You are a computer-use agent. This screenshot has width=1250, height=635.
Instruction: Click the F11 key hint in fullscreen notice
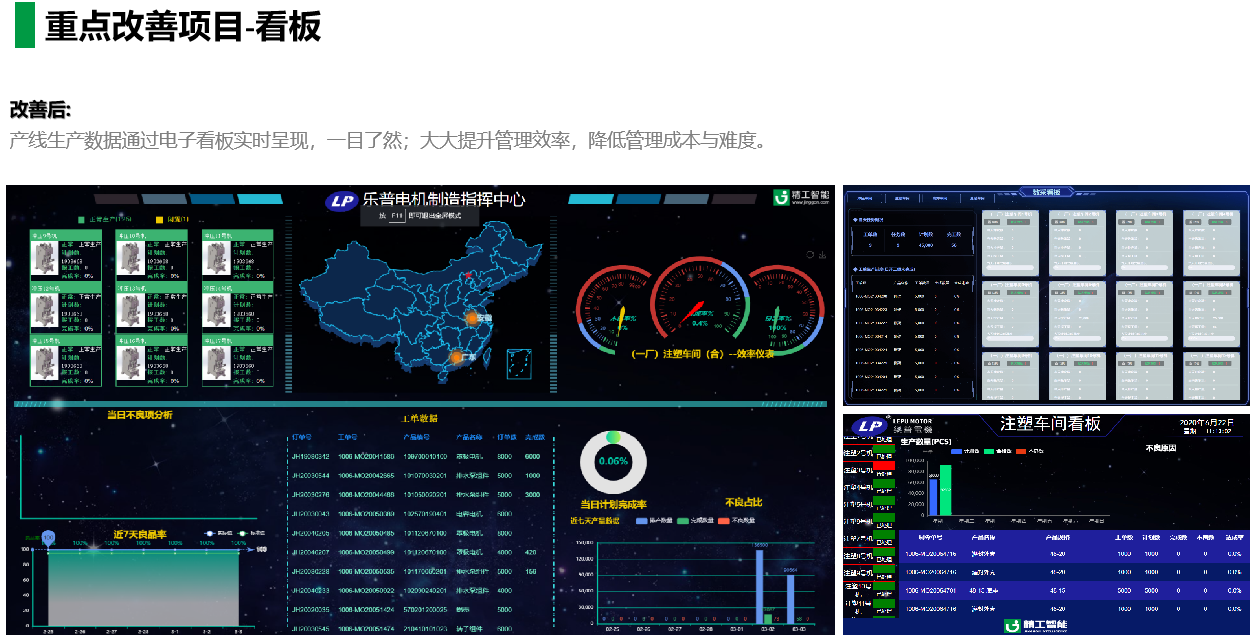click(x=396, y=215)
